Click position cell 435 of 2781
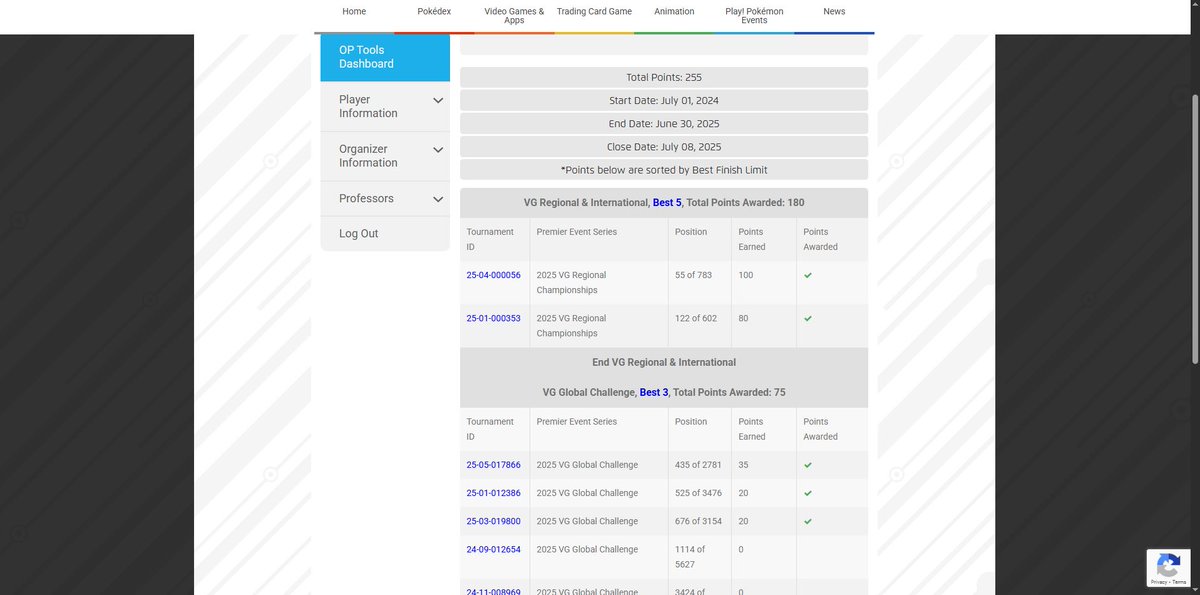Screen dimensions: 1200x595 698,465
